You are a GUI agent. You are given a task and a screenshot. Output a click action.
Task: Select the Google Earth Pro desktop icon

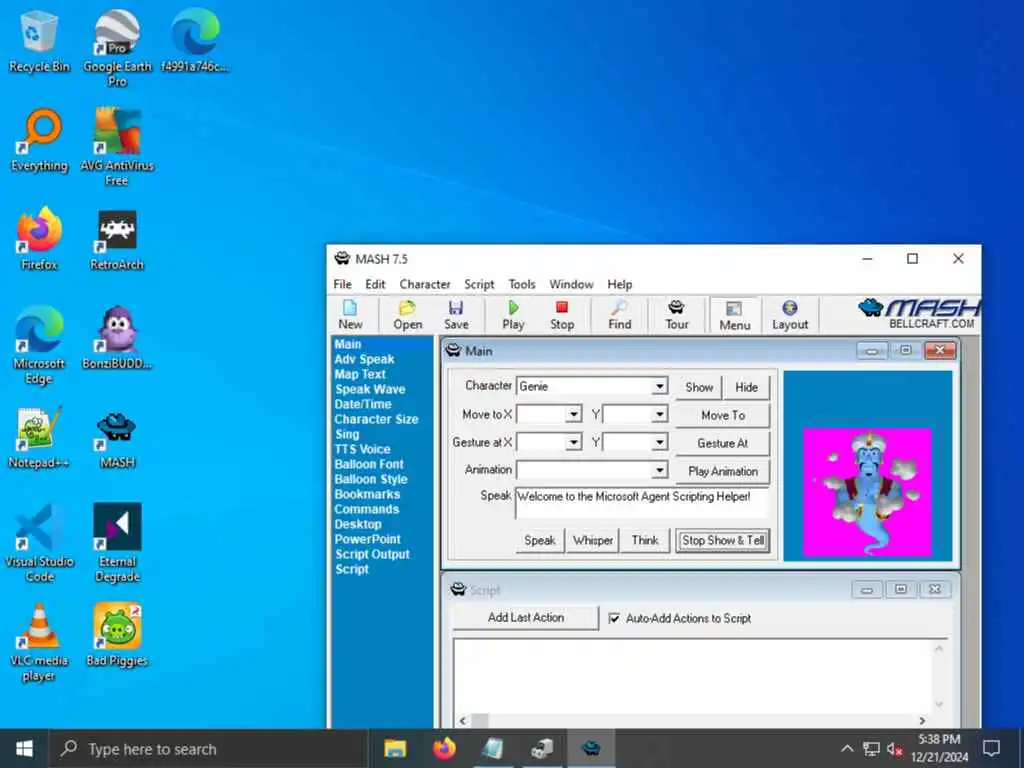pyautogui.click(x=117, y=48)
